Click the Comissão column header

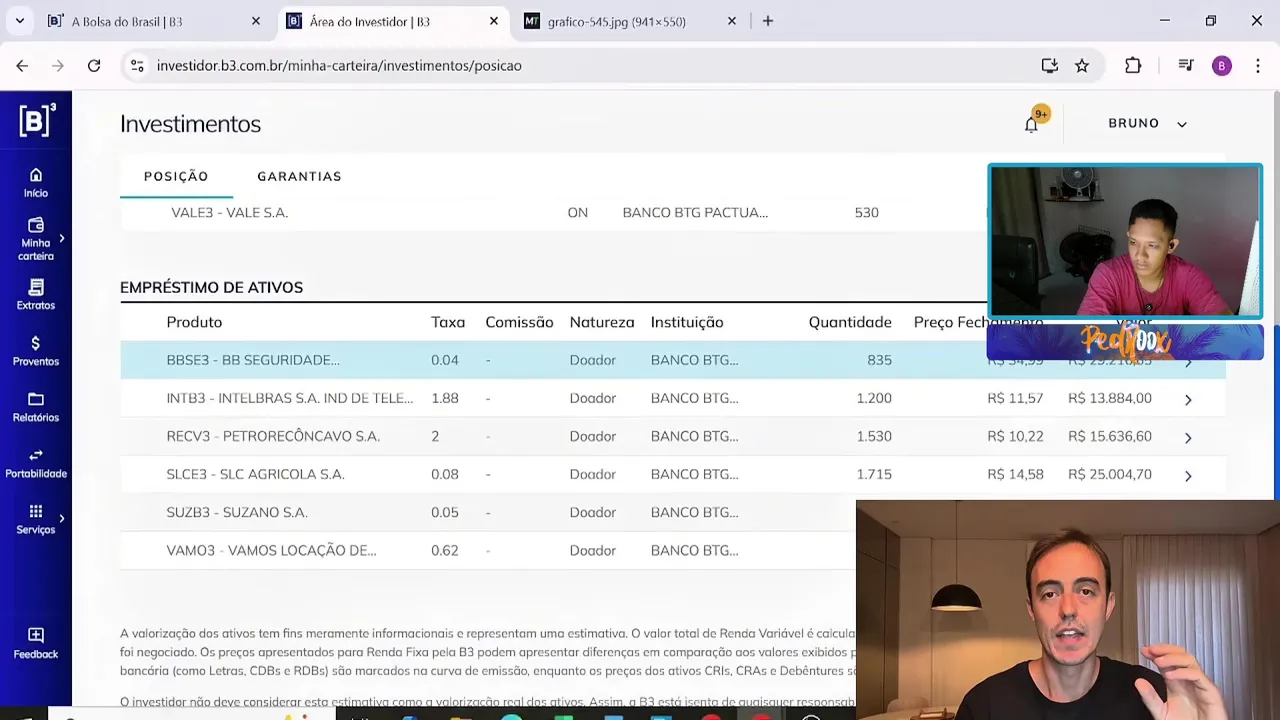tap(519, 322)
